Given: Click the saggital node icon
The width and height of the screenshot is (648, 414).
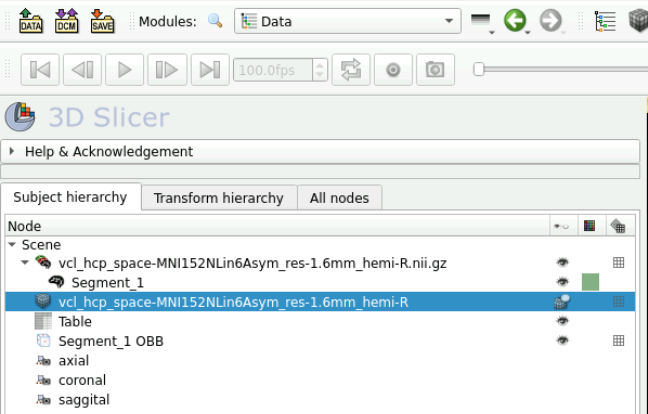Looking at the screenshot, I should (x=43, y=400).
